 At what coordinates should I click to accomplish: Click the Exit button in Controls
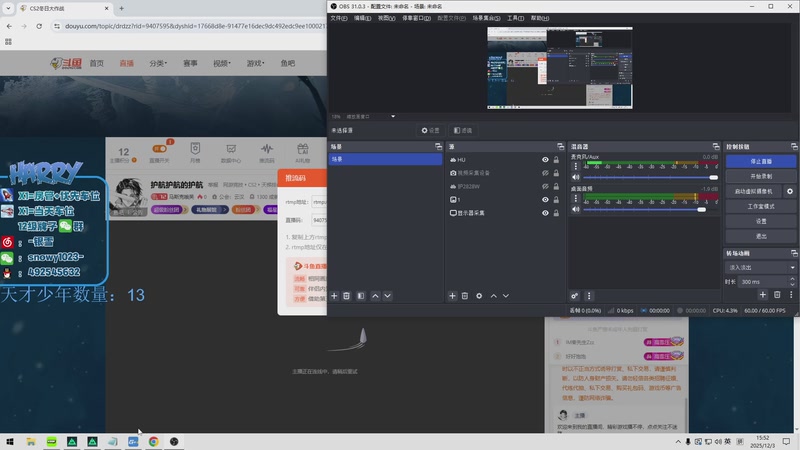pos(761,236)
